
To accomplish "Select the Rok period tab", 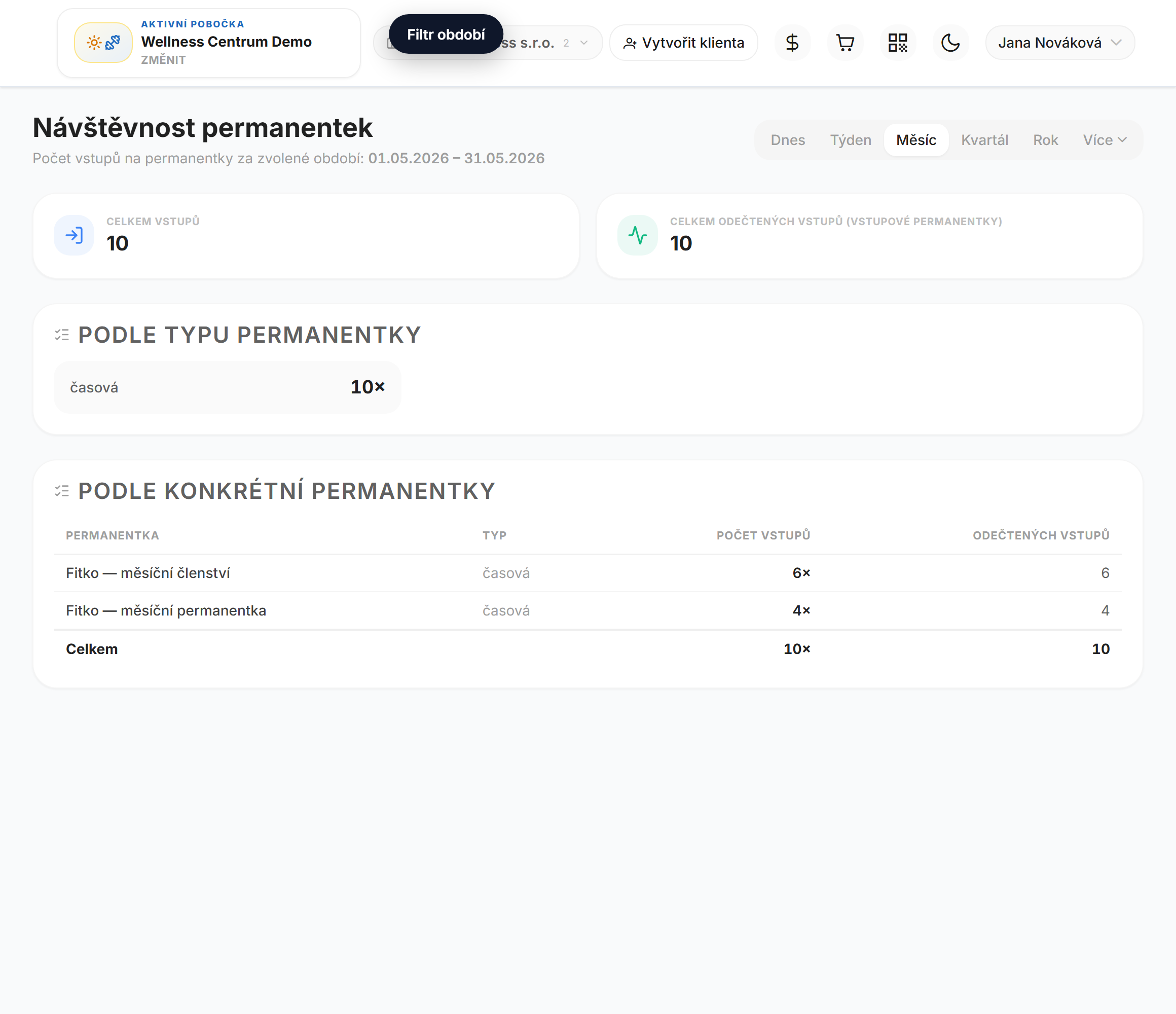I will (1045, 140).
